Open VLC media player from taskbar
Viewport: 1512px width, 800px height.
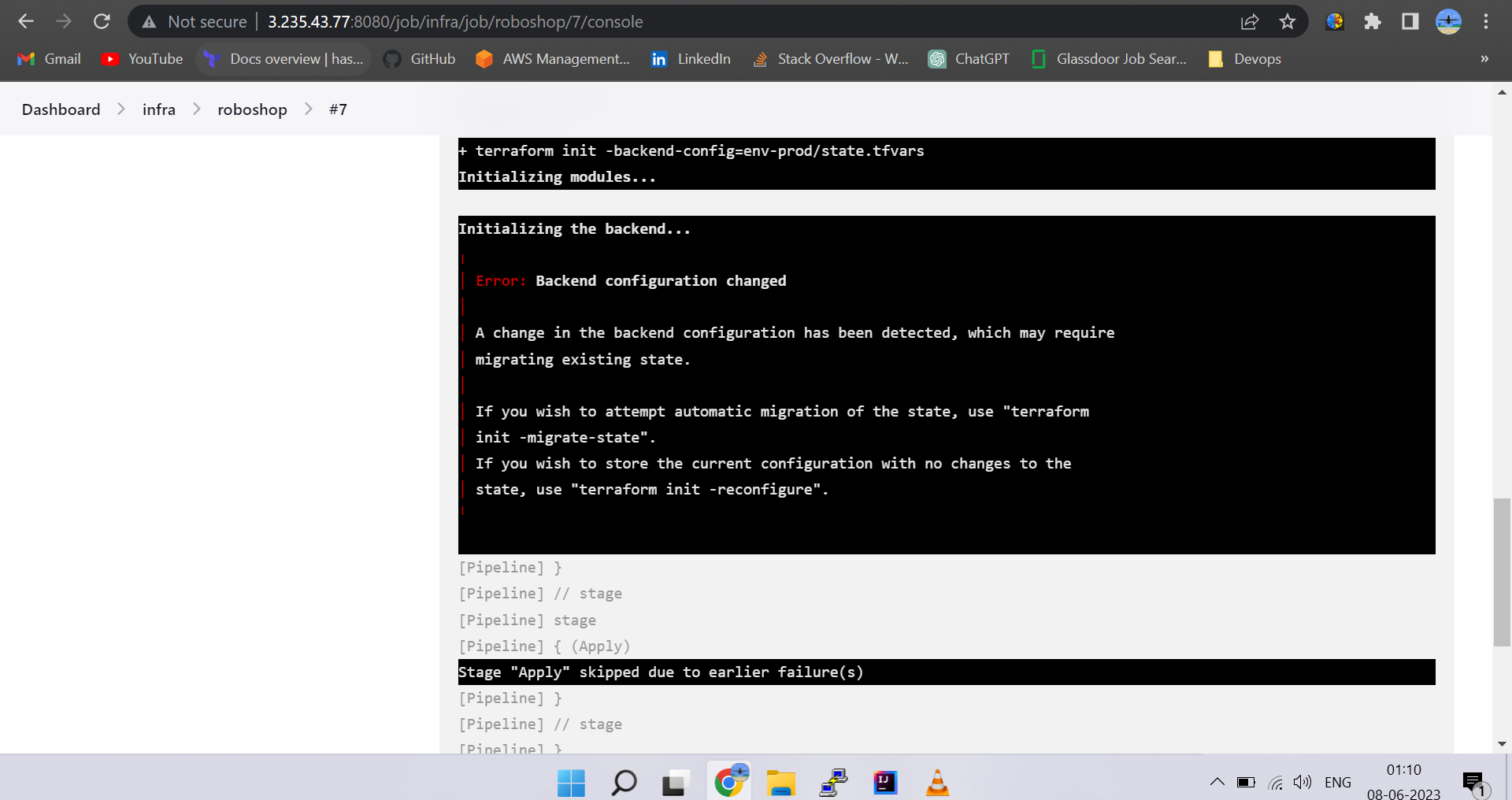pos(937,783)
